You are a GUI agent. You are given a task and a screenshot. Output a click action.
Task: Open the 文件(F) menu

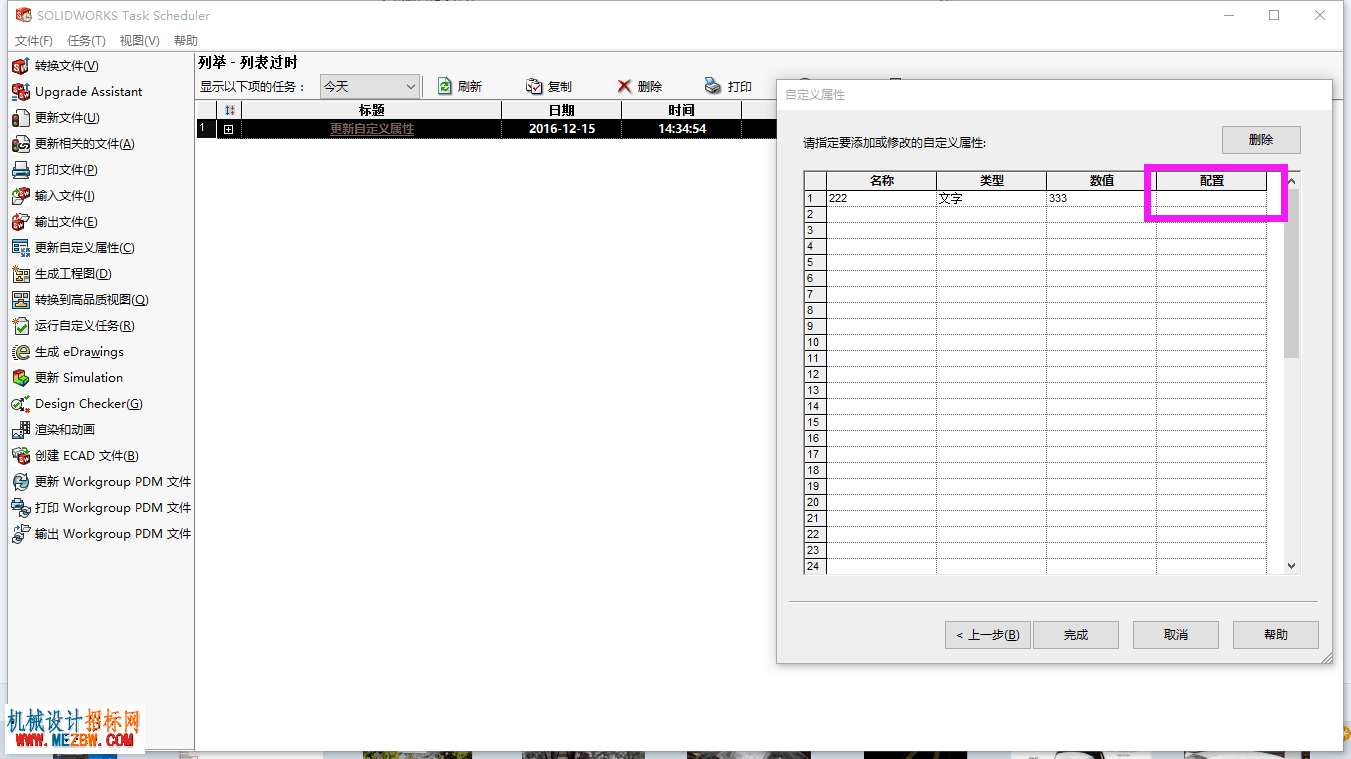tap(34, 41)
